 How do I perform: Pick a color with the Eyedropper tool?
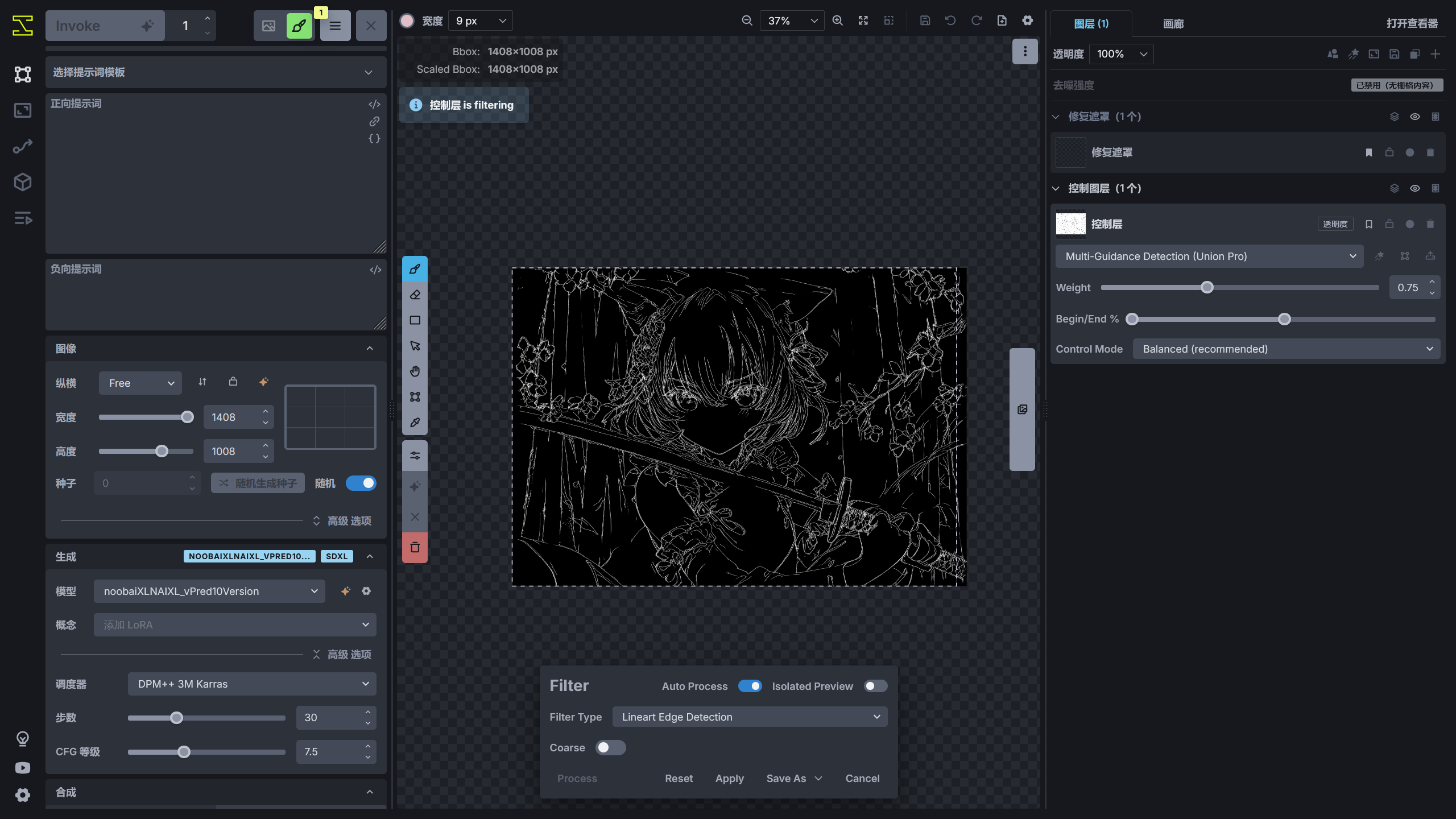(x=415, y=422)
